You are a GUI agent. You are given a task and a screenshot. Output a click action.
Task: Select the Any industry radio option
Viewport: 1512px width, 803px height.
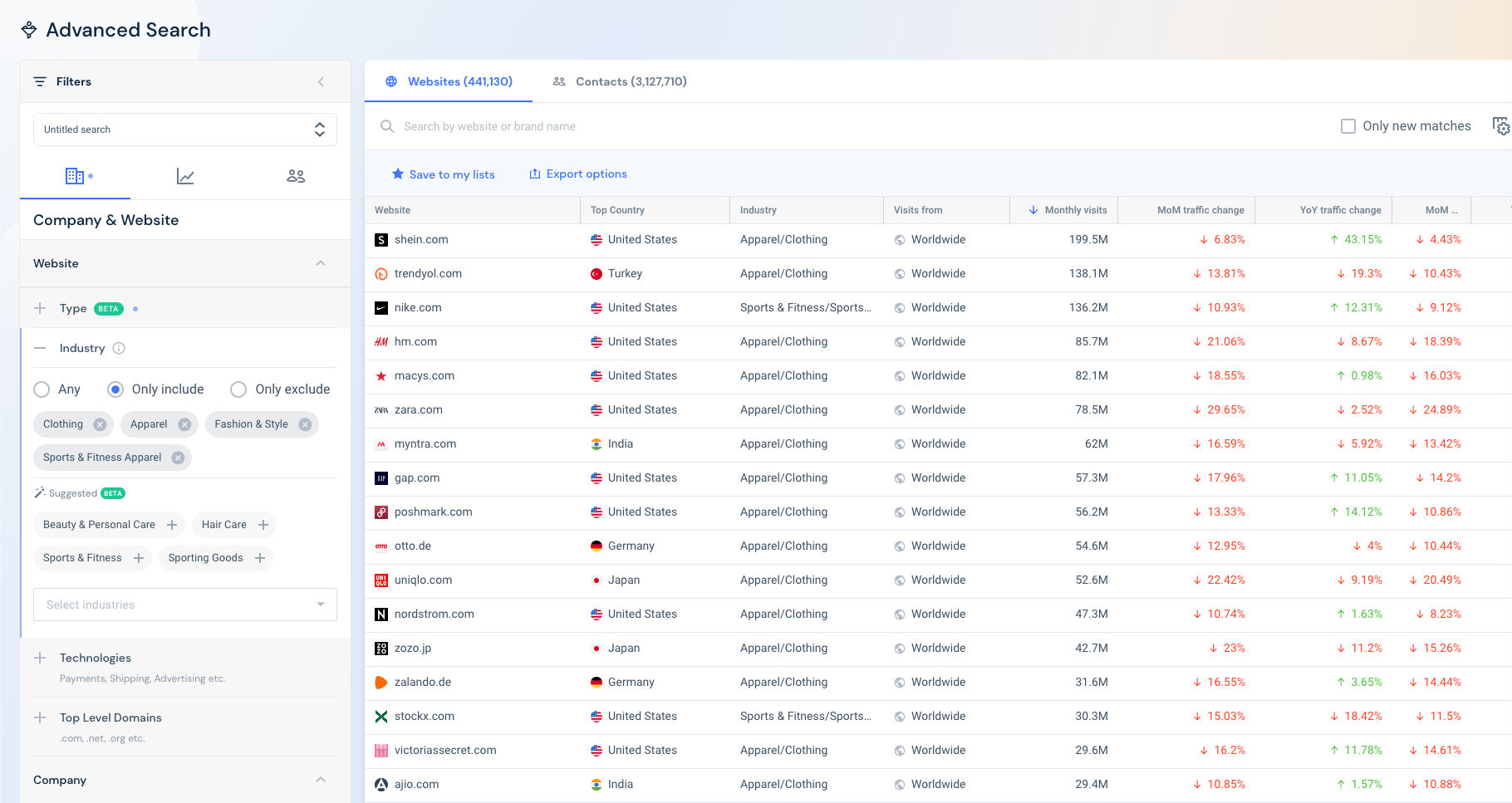[x=42, y=389]
